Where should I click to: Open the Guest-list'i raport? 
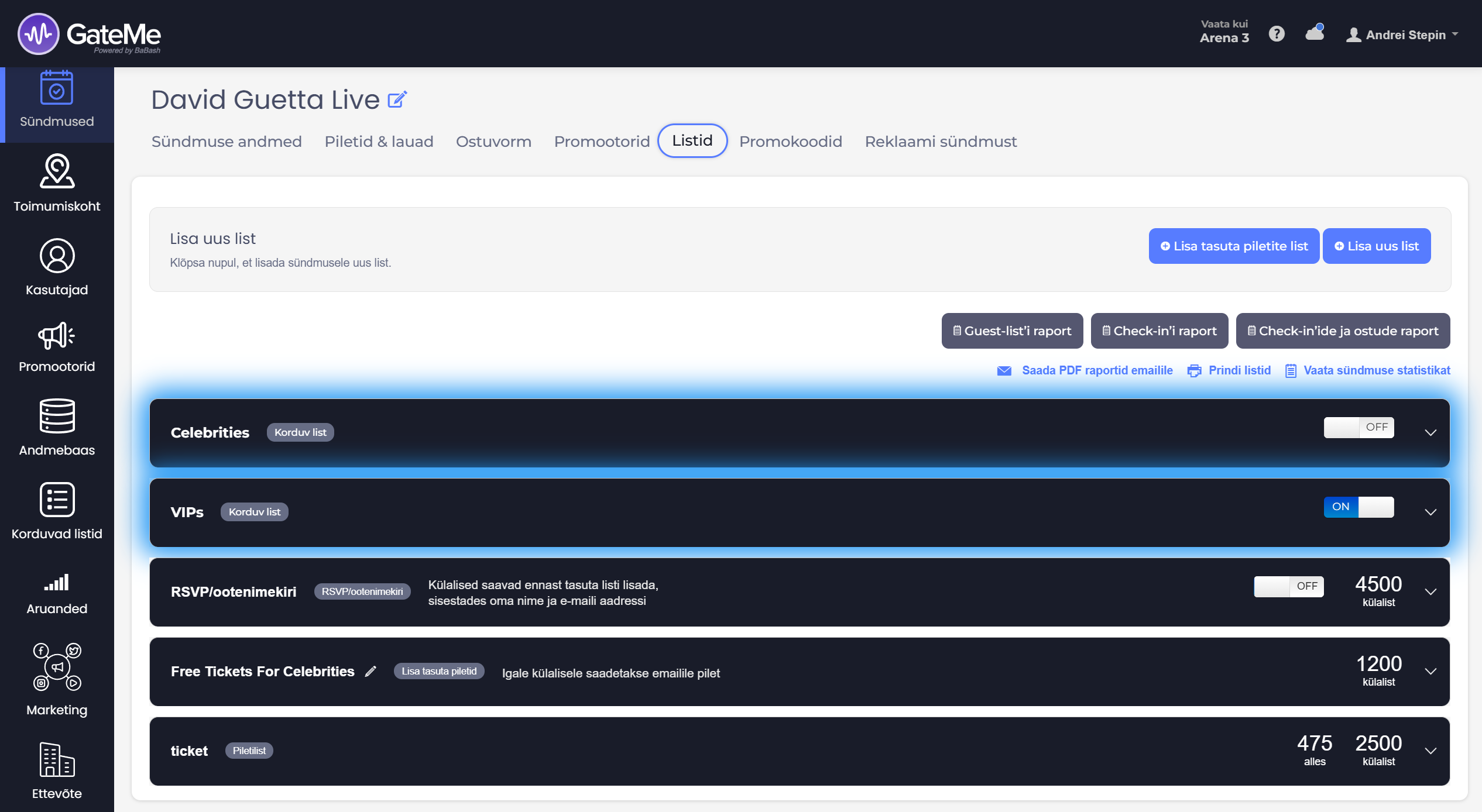(x=1012, y=331)
